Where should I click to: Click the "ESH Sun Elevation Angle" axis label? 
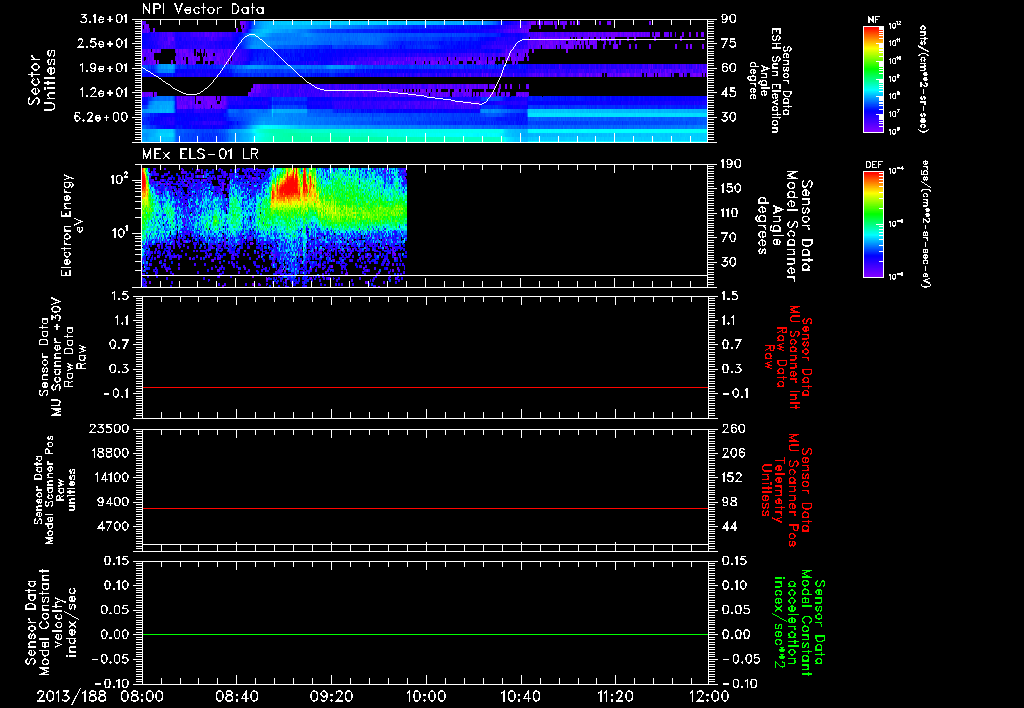pyautogui.click(x=771, y=80)
